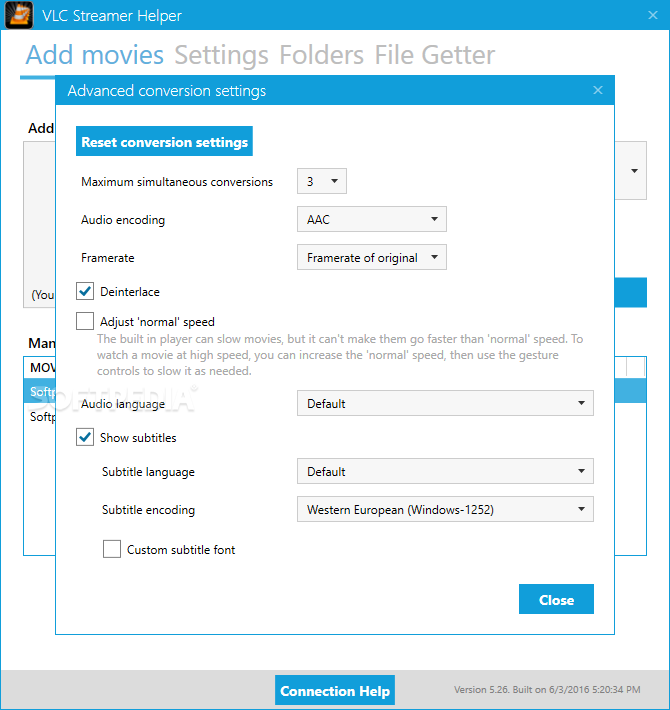Click 'Advanced conversion settings' dialog title
The image size is (670, 710).
pyautogui.click(x=167, y=91)
